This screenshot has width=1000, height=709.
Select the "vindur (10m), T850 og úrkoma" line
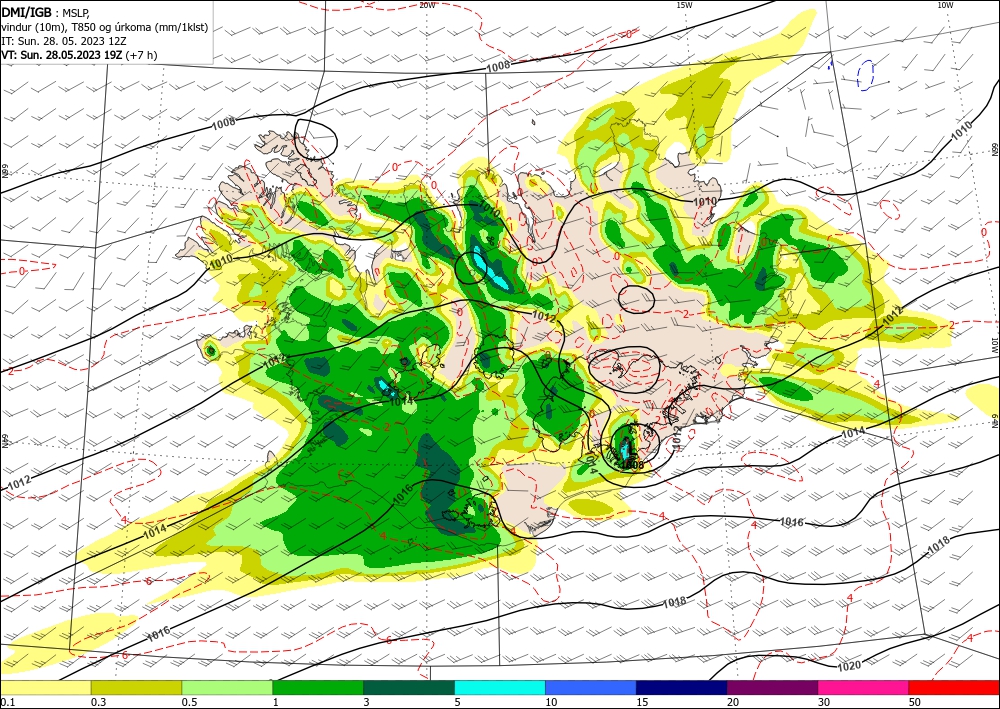pyautogui.click(x=105, y=27)
